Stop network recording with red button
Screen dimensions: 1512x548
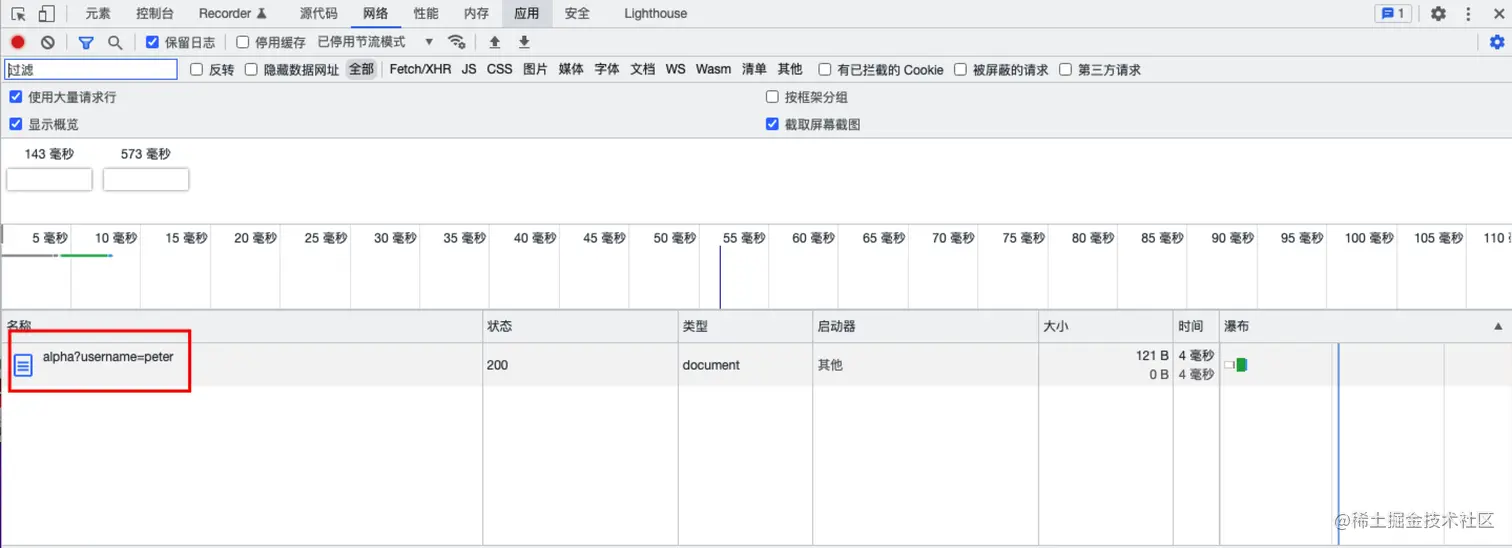(x=18, y=42)
